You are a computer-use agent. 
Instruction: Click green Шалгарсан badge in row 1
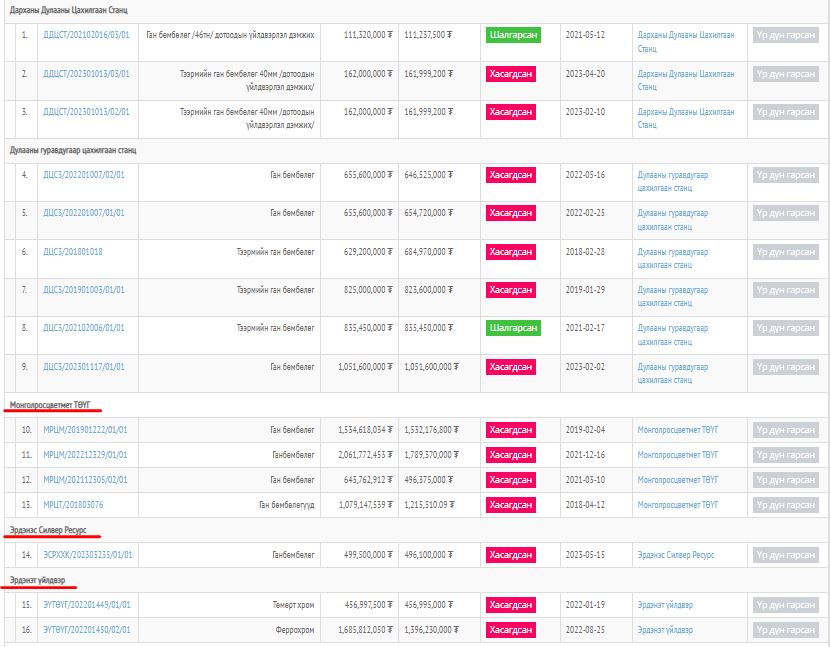coord(513,34)
